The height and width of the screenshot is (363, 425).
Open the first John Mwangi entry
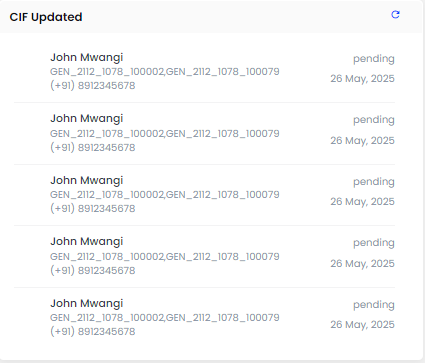click(x=204, y=71)
